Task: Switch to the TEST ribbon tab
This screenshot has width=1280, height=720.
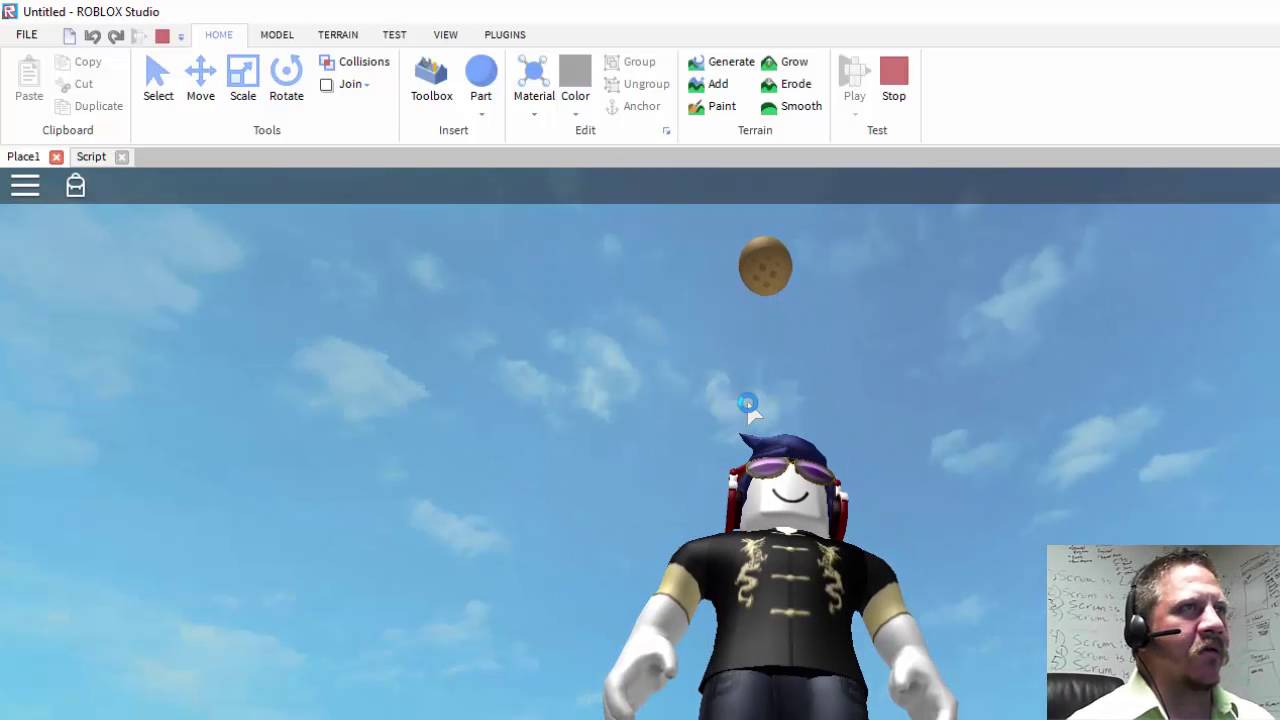Action: [x=394, y=35]
